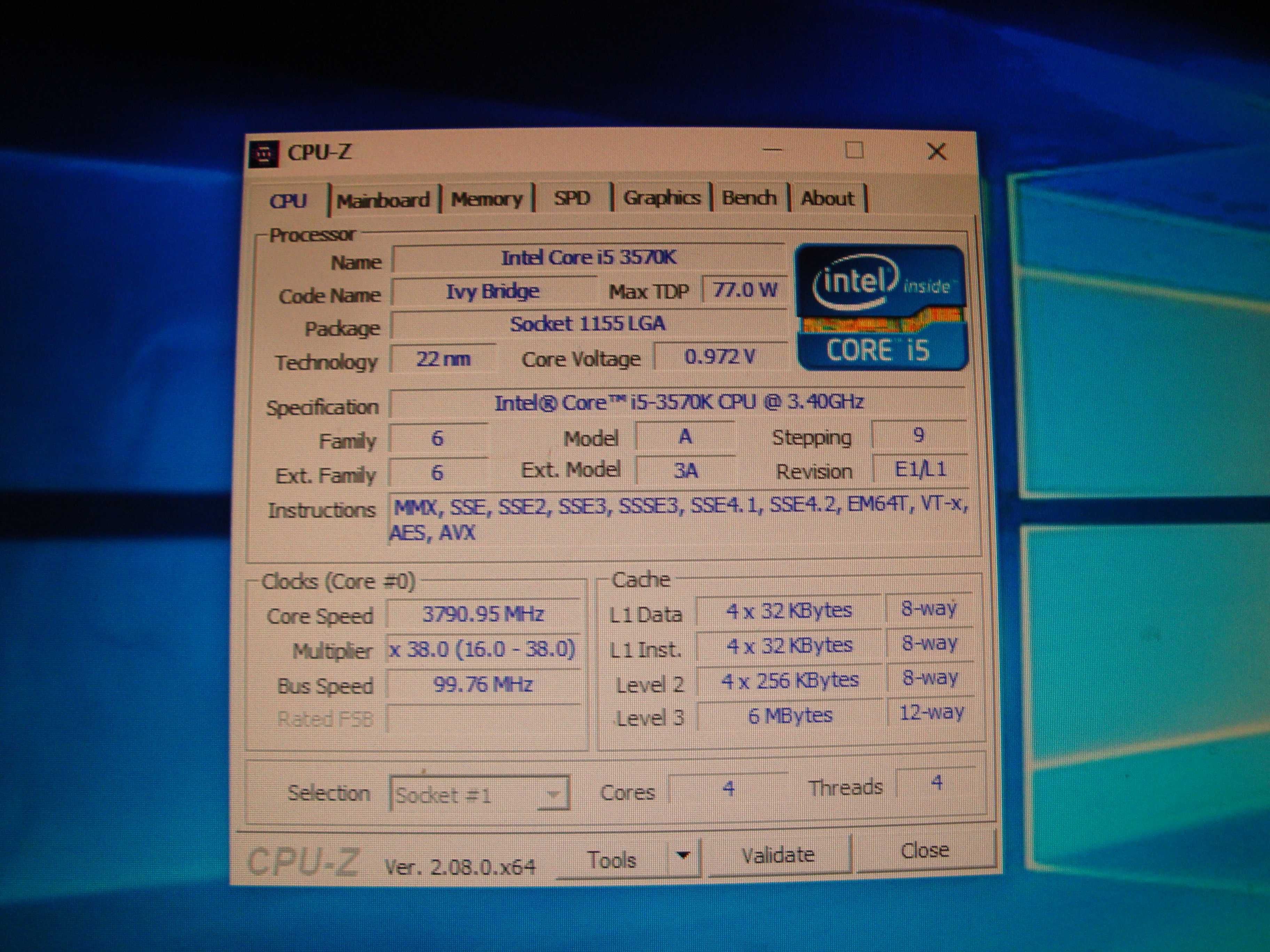Click the 77.0 W Max TDP value
The image size is (1270, 952).
745,290
